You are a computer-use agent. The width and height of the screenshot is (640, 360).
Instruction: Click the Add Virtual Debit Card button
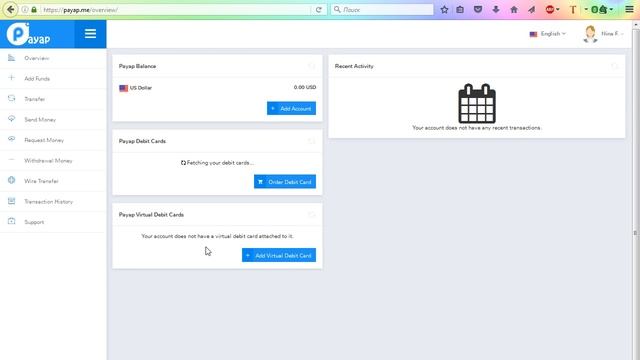279,255
